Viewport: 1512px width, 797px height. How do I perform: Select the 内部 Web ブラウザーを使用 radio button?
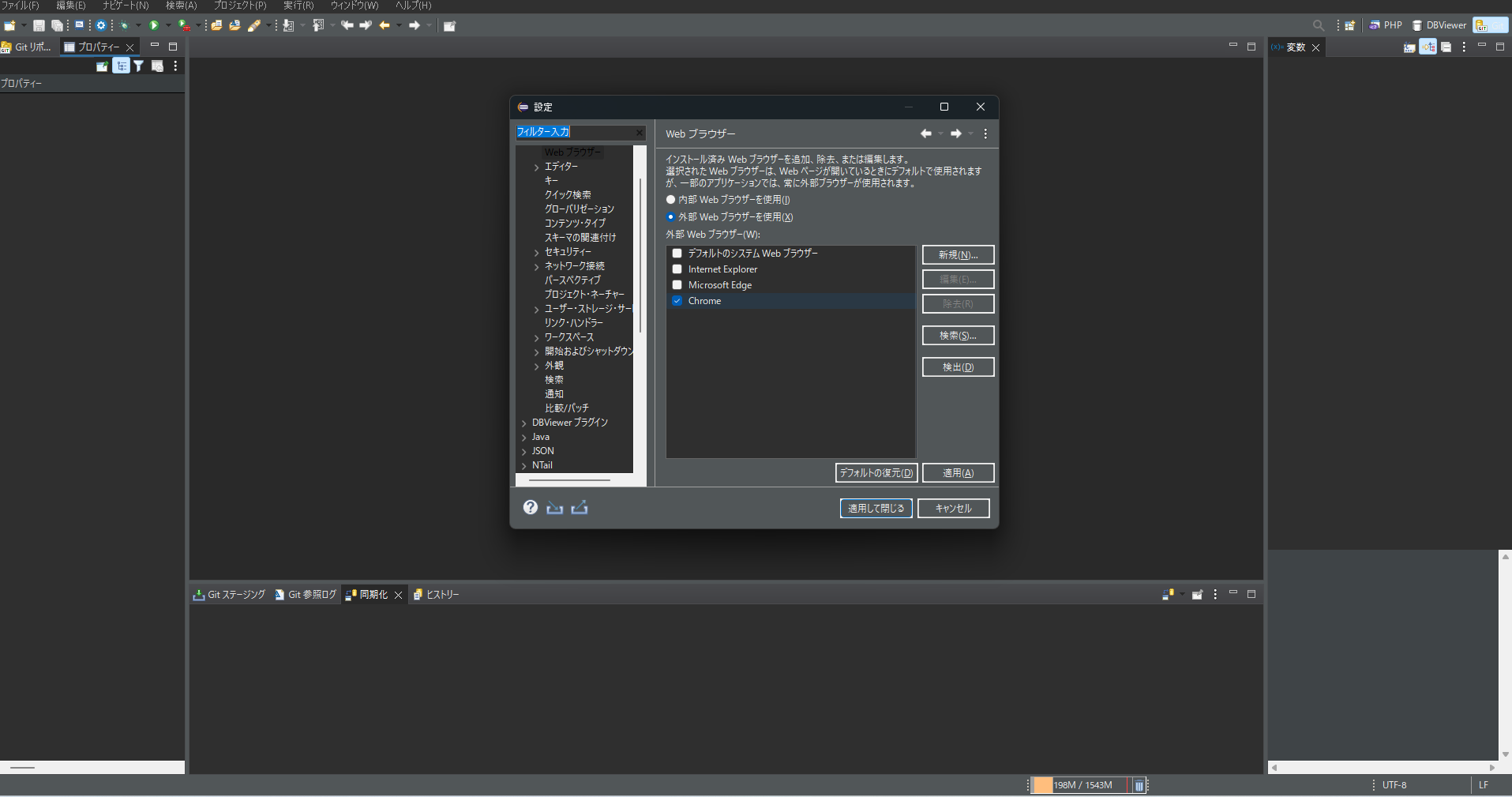(x=669, y=200)
